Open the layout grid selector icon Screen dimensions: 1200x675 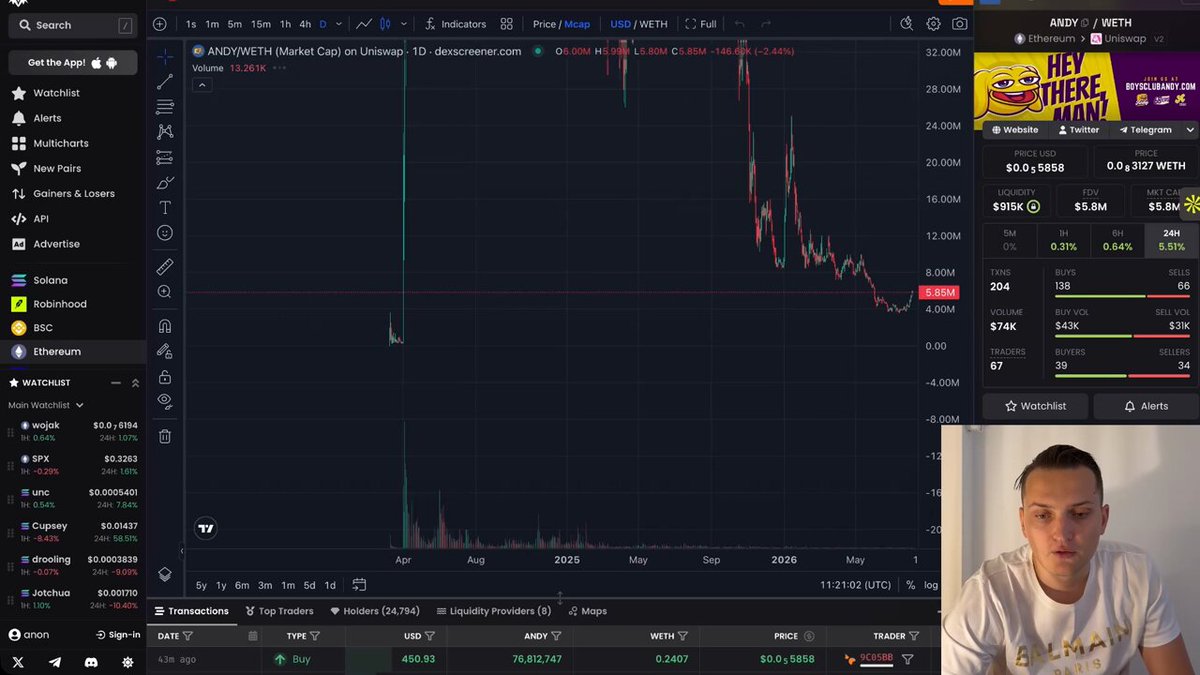point(507,24)
